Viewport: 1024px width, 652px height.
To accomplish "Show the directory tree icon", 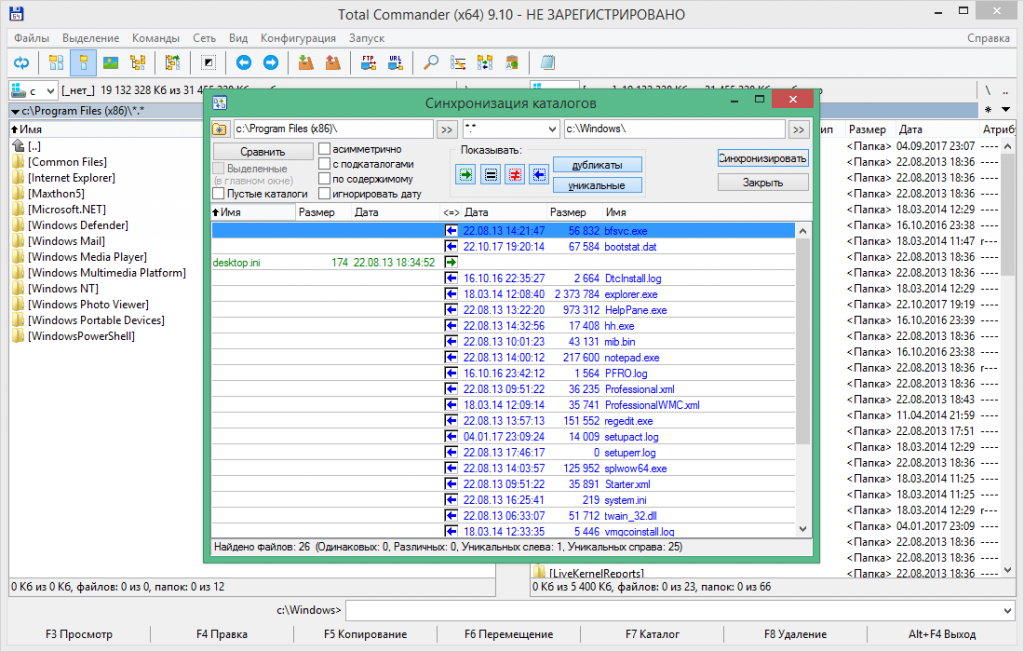I will 138,63.
